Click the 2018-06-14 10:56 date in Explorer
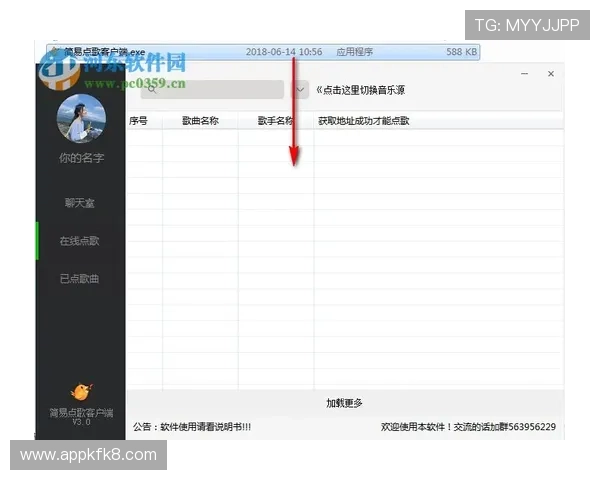The width and height of the screenshot is (600, 480). coord(284,52)
